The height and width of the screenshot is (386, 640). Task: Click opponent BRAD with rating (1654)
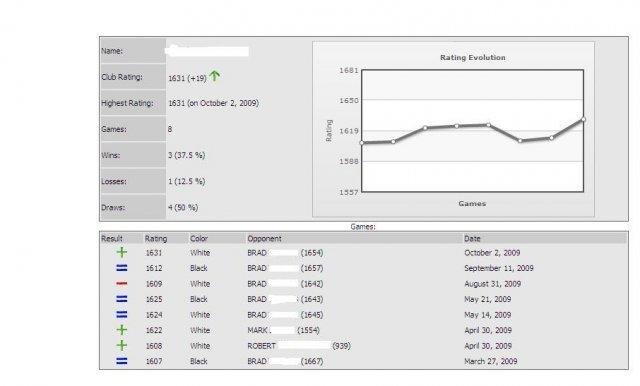coord(285,253)
